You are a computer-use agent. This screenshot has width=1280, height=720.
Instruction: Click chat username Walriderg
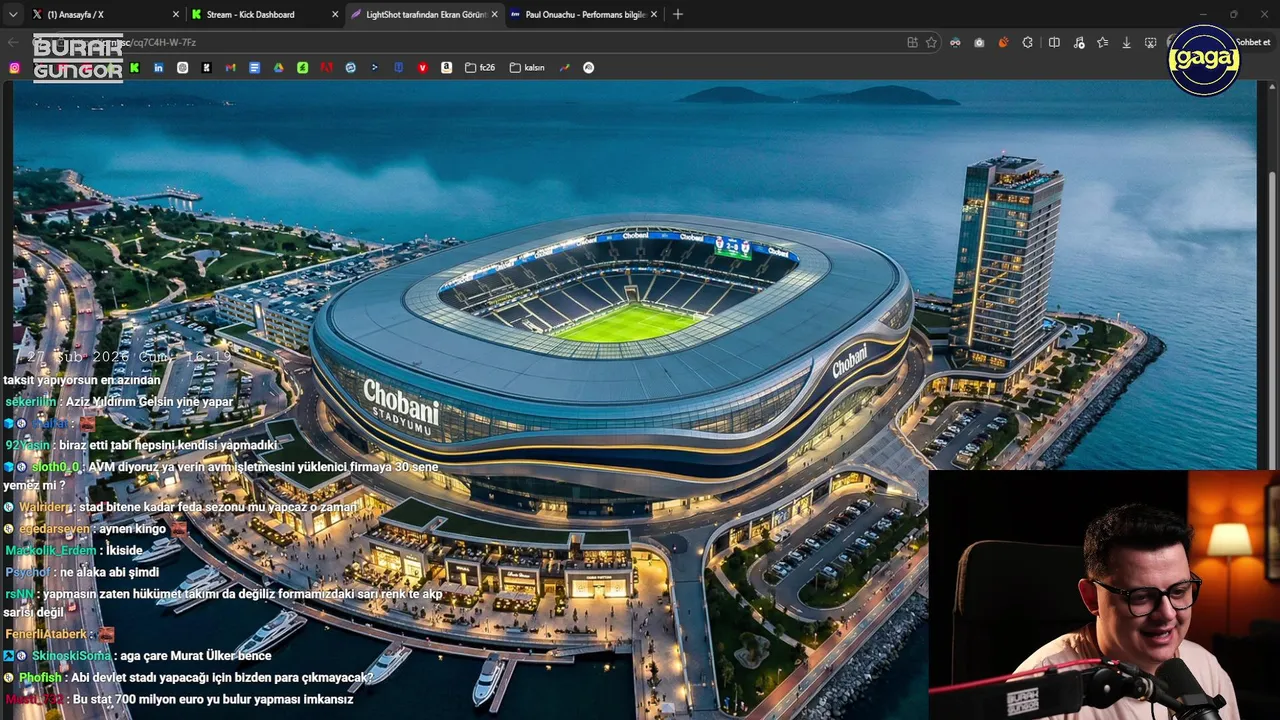(x=44, y=507)
